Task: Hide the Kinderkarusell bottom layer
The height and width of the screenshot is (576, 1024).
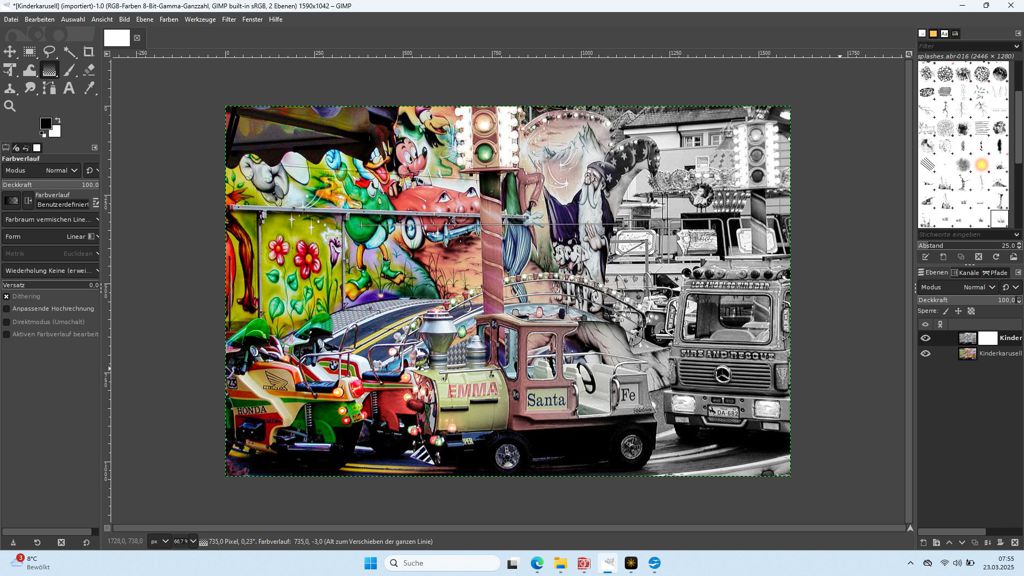Action: coord(925,353)
